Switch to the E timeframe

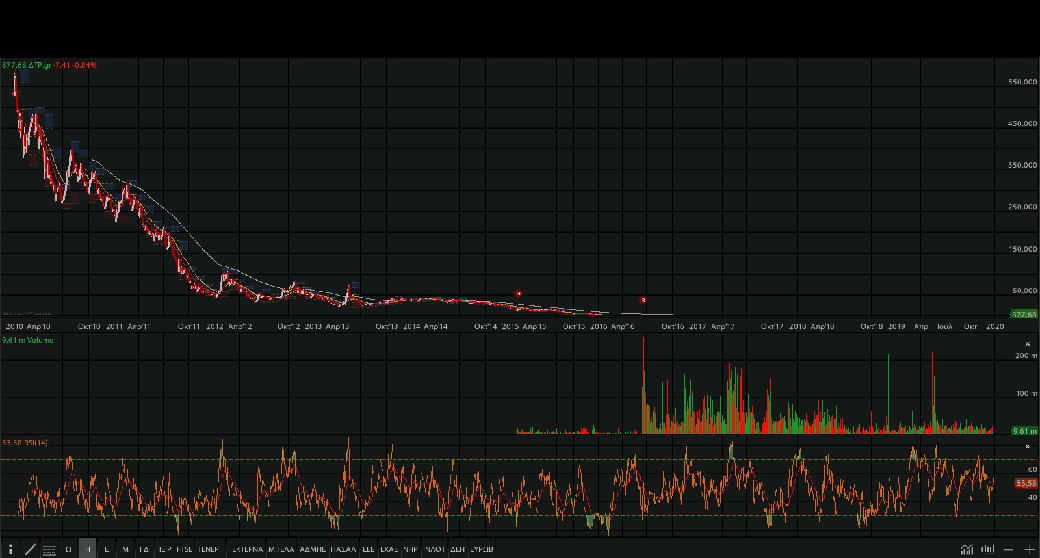click(x=106, y=549)
